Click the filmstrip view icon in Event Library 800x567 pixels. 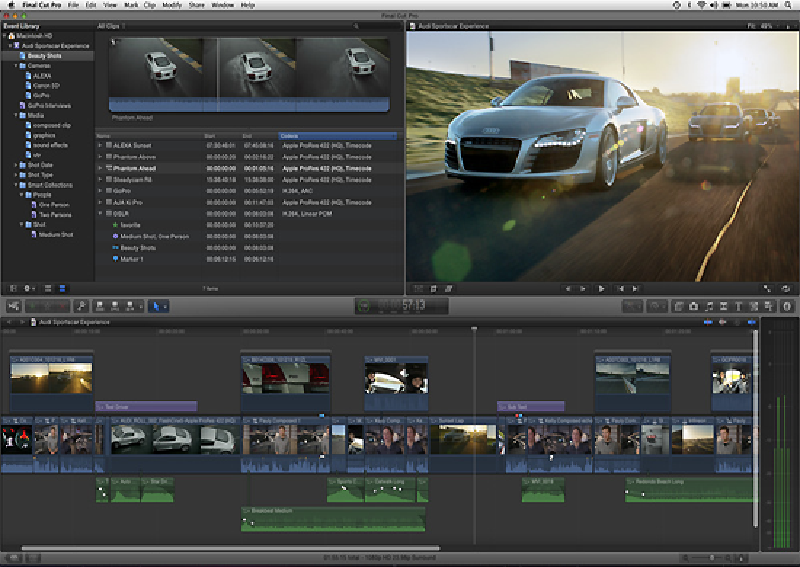[x=46, y=288]
